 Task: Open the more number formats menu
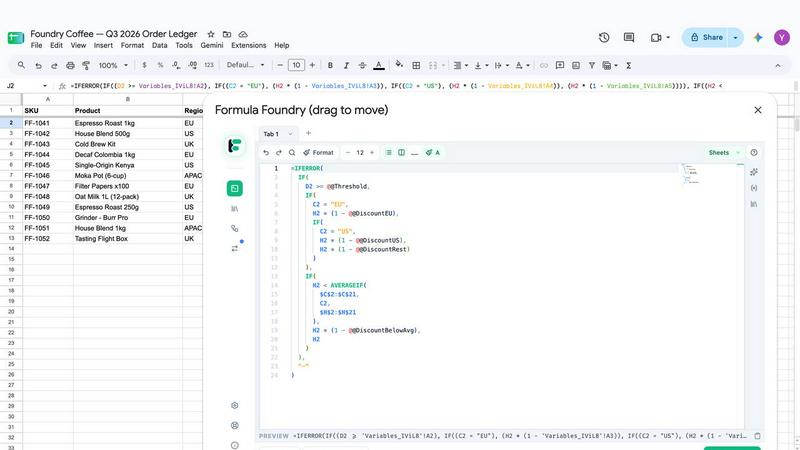(209, 65)
